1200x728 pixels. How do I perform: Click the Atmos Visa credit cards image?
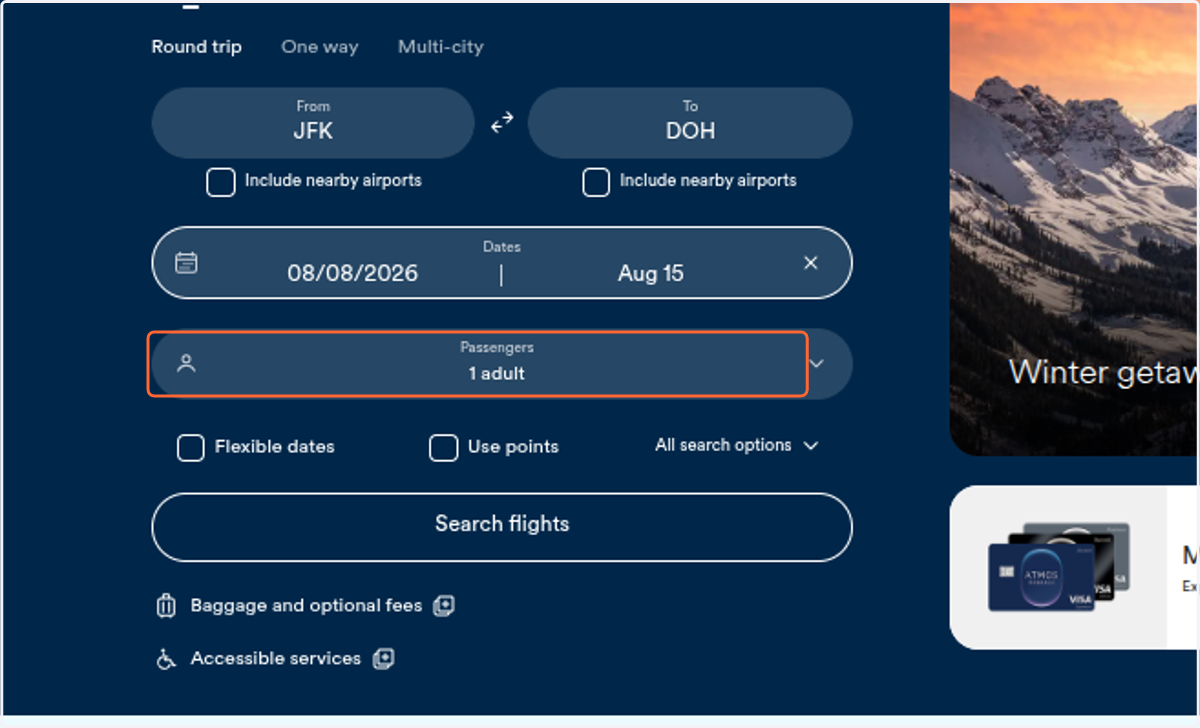click(1058, 567)
